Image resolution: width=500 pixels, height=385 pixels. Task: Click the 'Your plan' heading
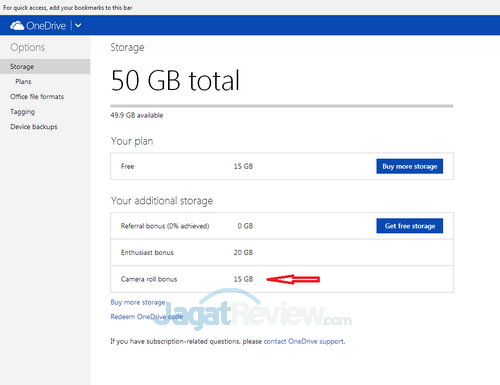click(132, 141)
